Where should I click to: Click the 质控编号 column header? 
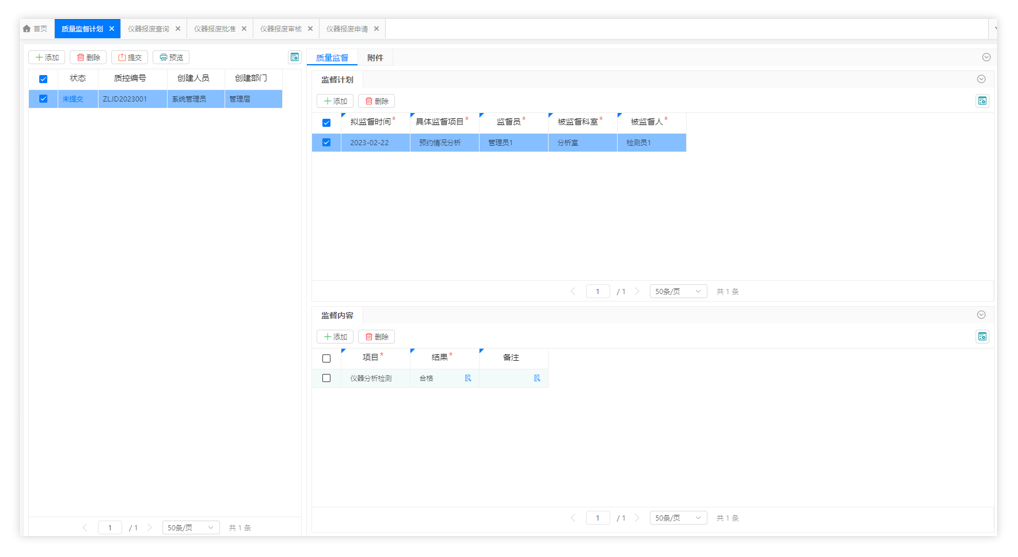tap(130, 78)
